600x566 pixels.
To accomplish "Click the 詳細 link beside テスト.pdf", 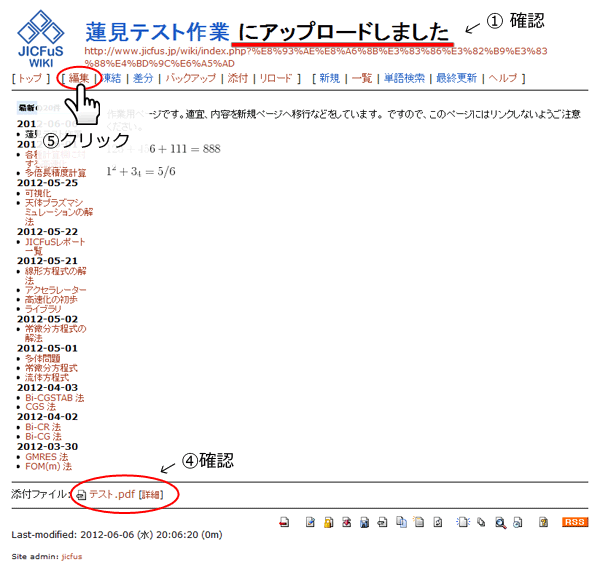I will tap(154, 494).
